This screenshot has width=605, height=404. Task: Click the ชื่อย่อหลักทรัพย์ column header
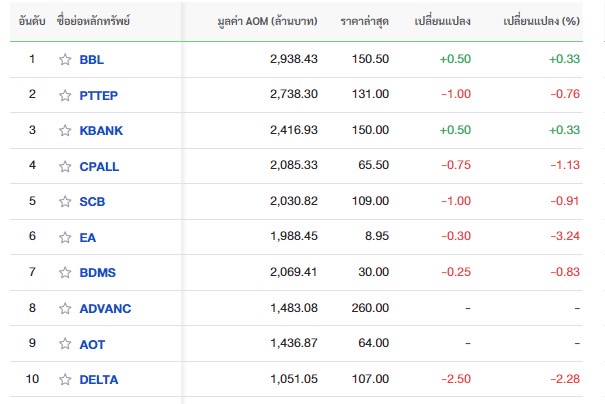[x=94, y=20]
